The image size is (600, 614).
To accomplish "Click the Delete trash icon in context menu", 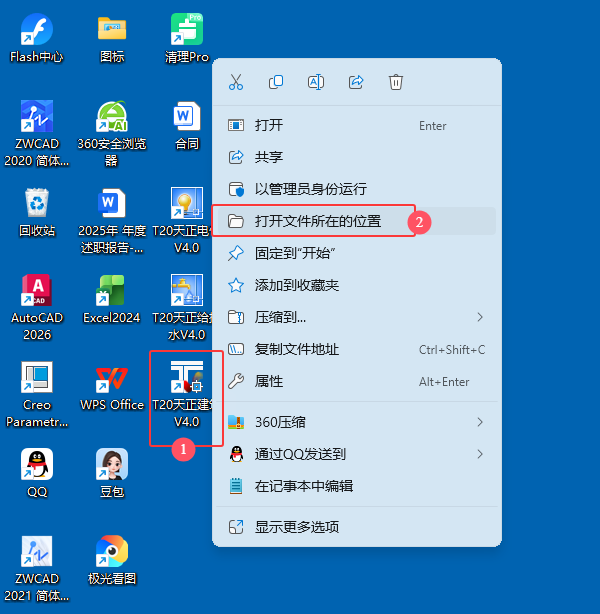I will coord(396,82).
